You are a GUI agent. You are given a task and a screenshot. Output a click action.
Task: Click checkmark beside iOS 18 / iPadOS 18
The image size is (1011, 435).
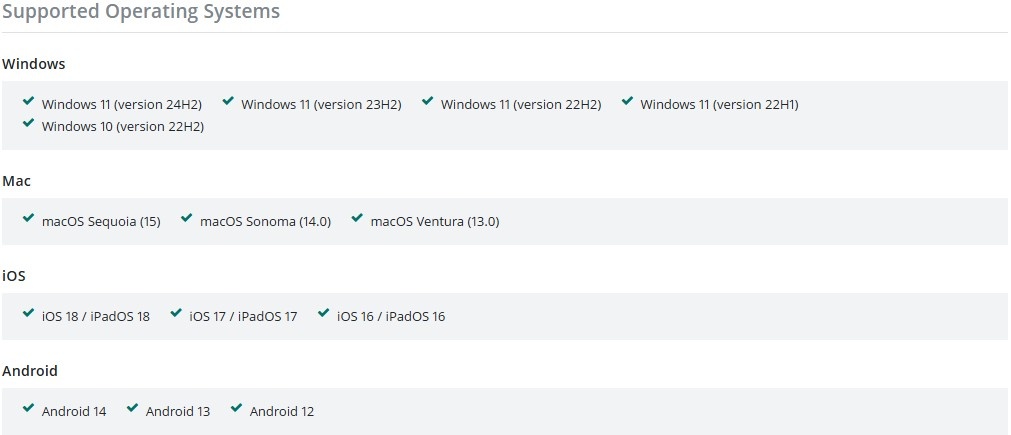[28, 313]
